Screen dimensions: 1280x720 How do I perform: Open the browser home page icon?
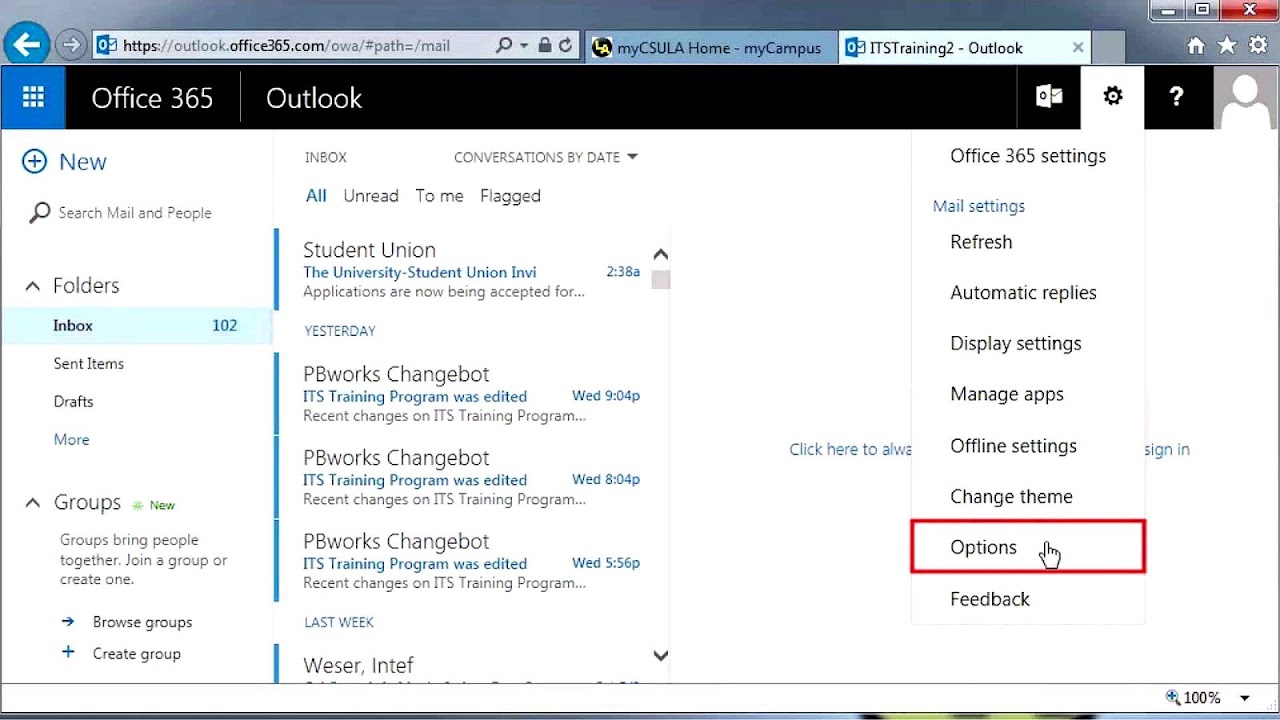[1196, 46]
